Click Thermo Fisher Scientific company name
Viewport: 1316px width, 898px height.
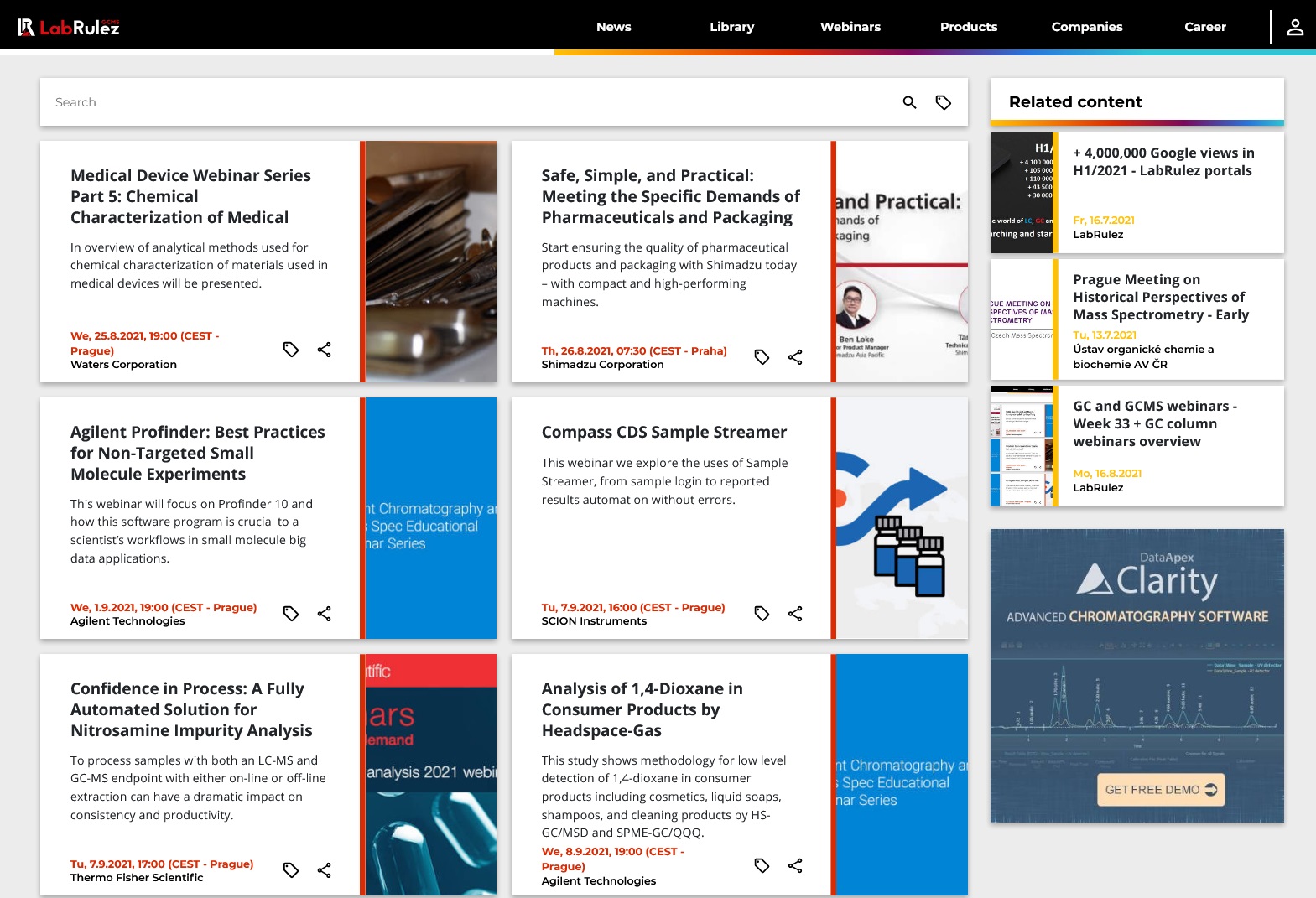pos(137,878)
